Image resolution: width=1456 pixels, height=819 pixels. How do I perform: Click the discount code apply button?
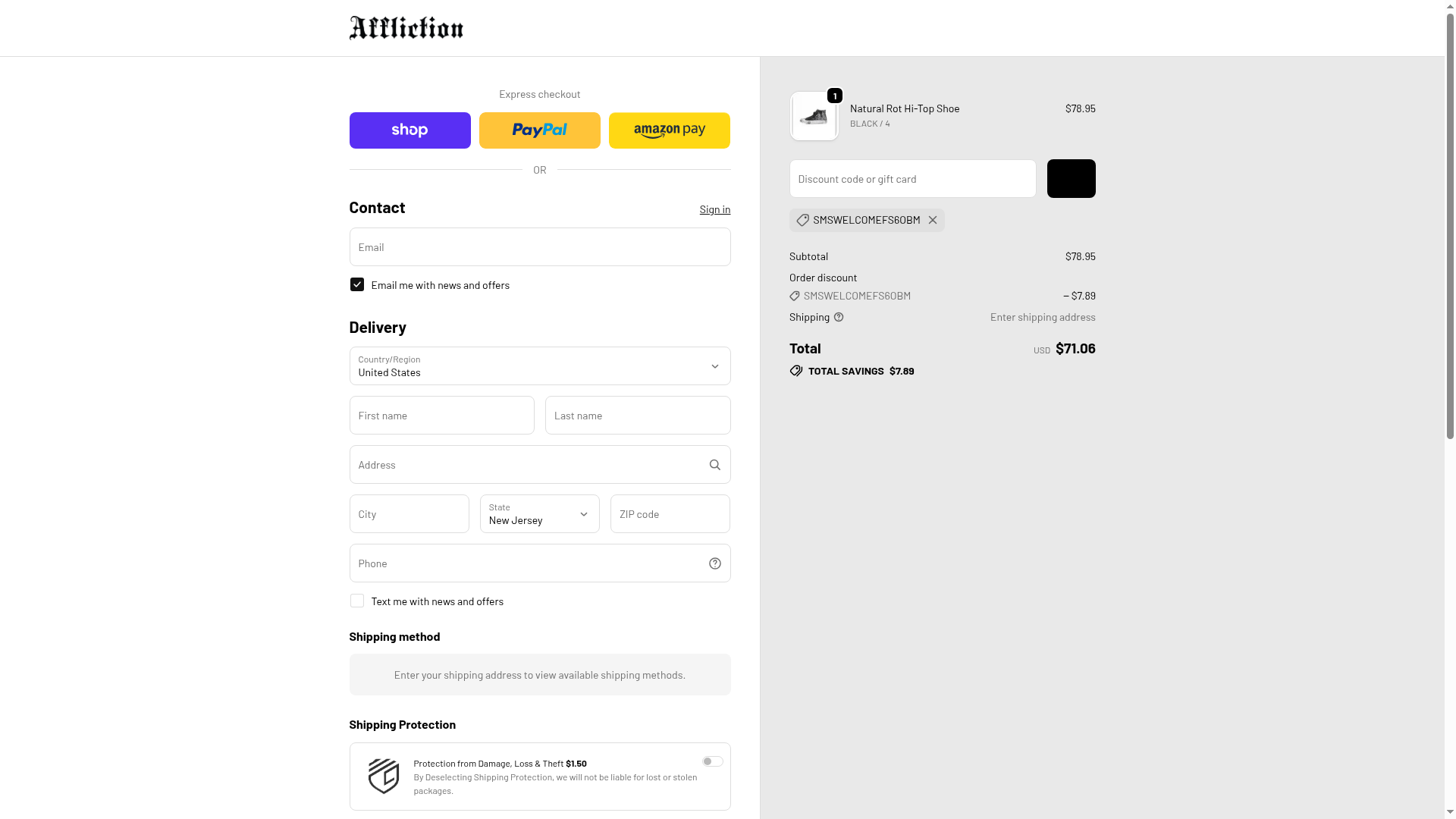[1071, 178]
